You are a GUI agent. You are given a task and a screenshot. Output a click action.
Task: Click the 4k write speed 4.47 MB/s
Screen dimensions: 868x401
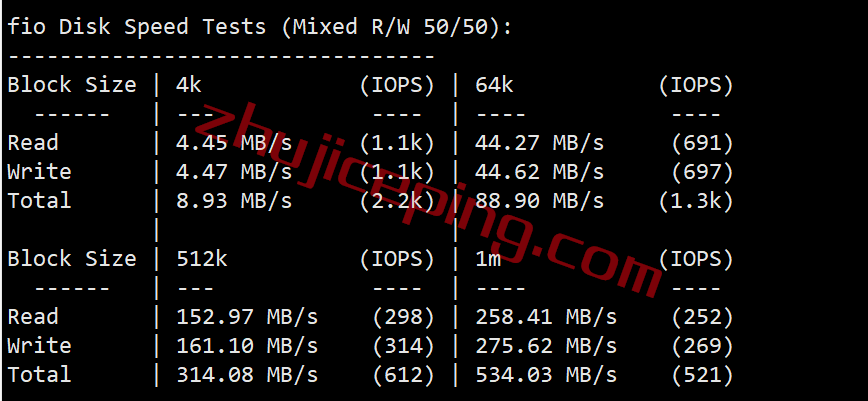coord(234,172)
